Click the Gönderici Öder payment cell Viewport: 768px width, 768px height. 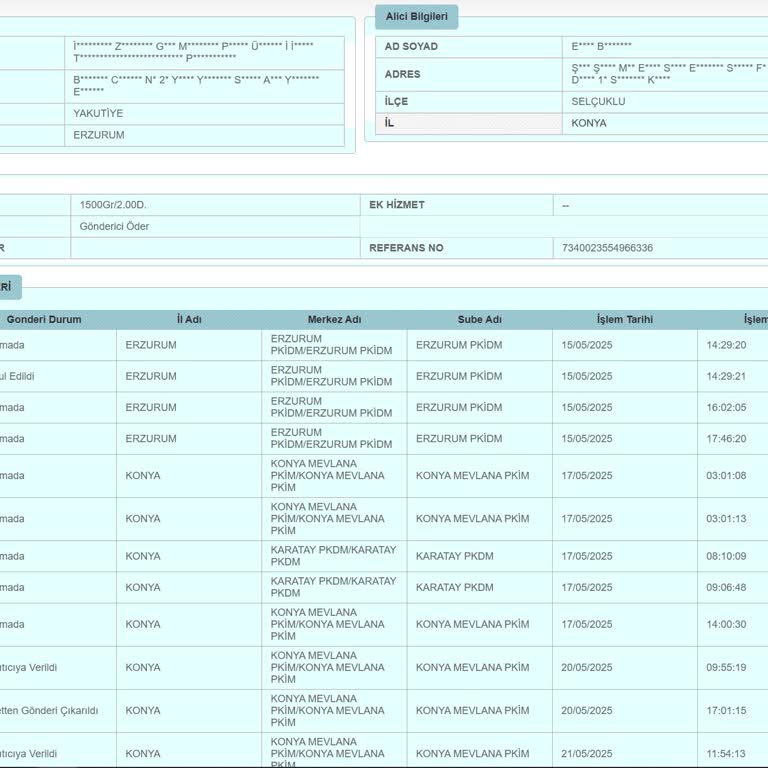[x=215, y=226]
